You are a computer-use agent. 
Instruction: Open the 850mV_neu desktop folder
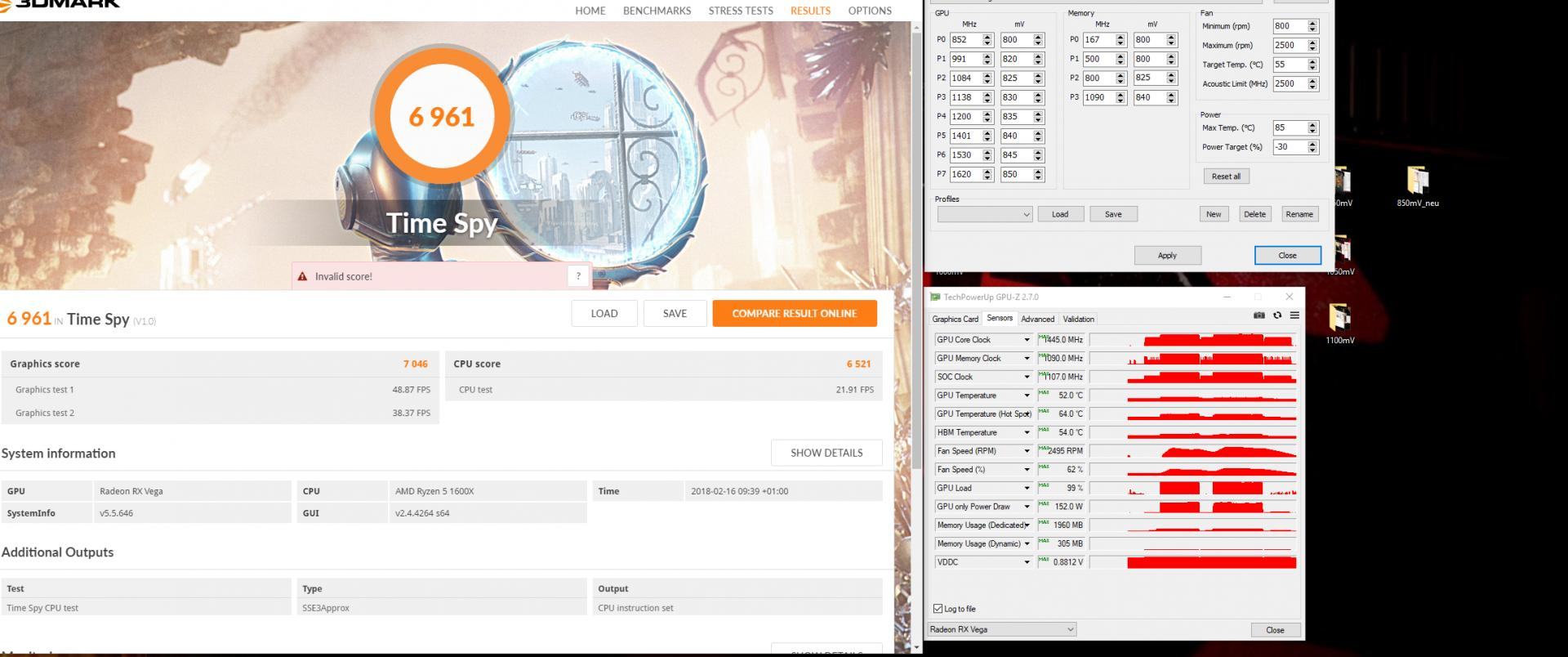click(1418, 185)
